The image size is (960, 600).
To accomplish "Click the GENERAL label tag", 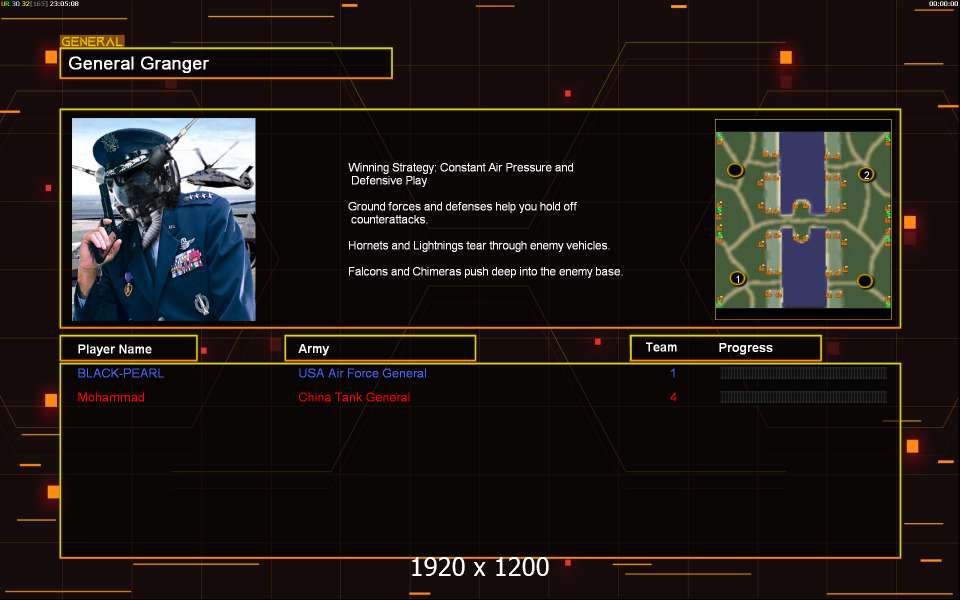I will point(92,42).
